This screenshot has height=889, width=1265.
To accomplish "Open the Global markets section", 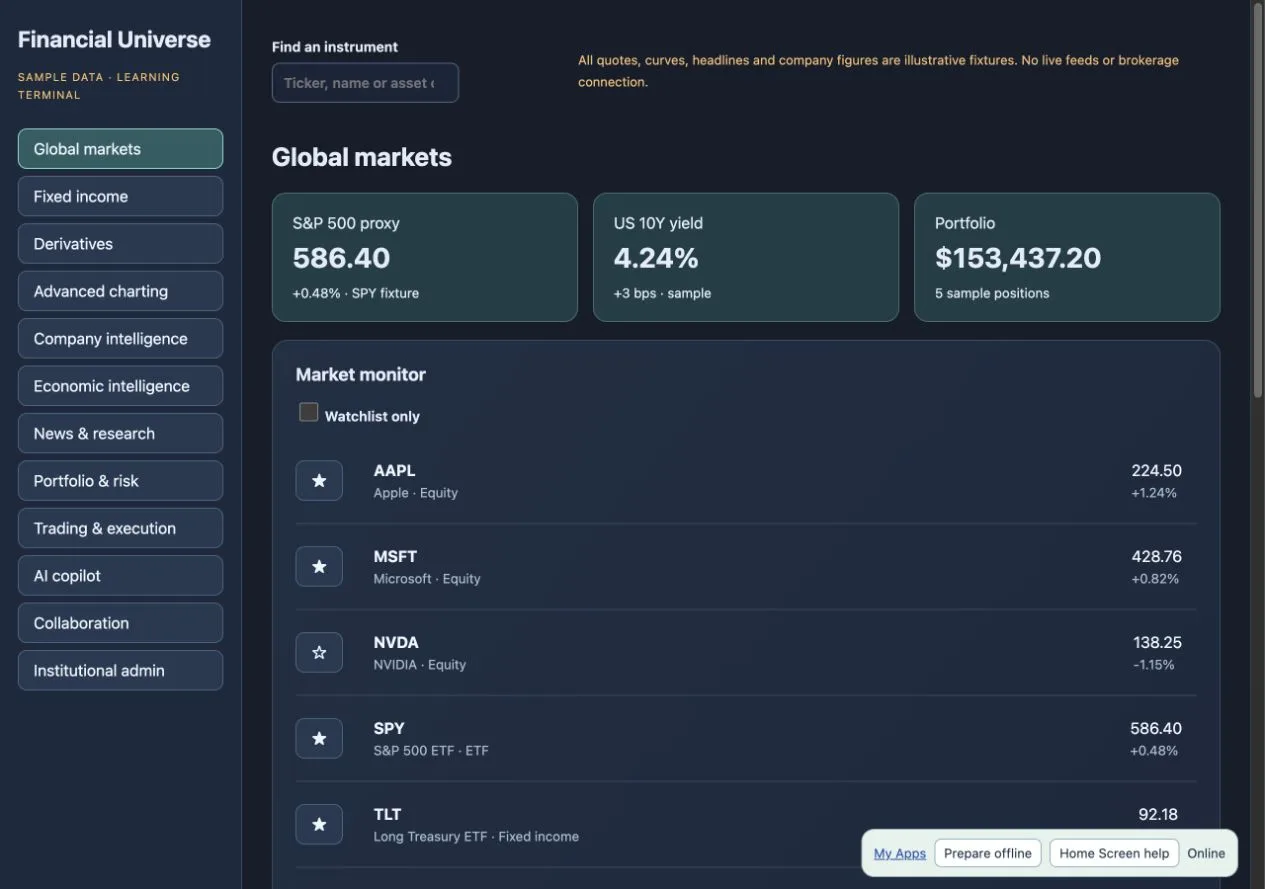I will (x=120, y=149).
